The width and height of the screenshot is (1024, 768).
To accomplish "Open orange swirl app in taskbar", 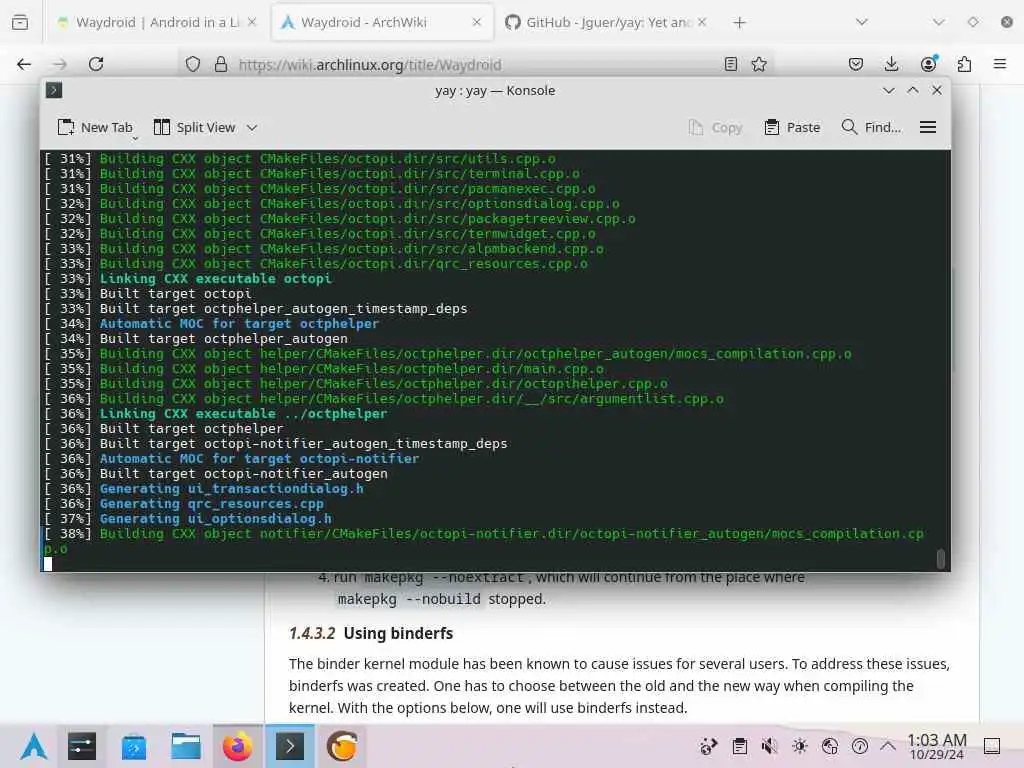I will (x=342, y=746).
